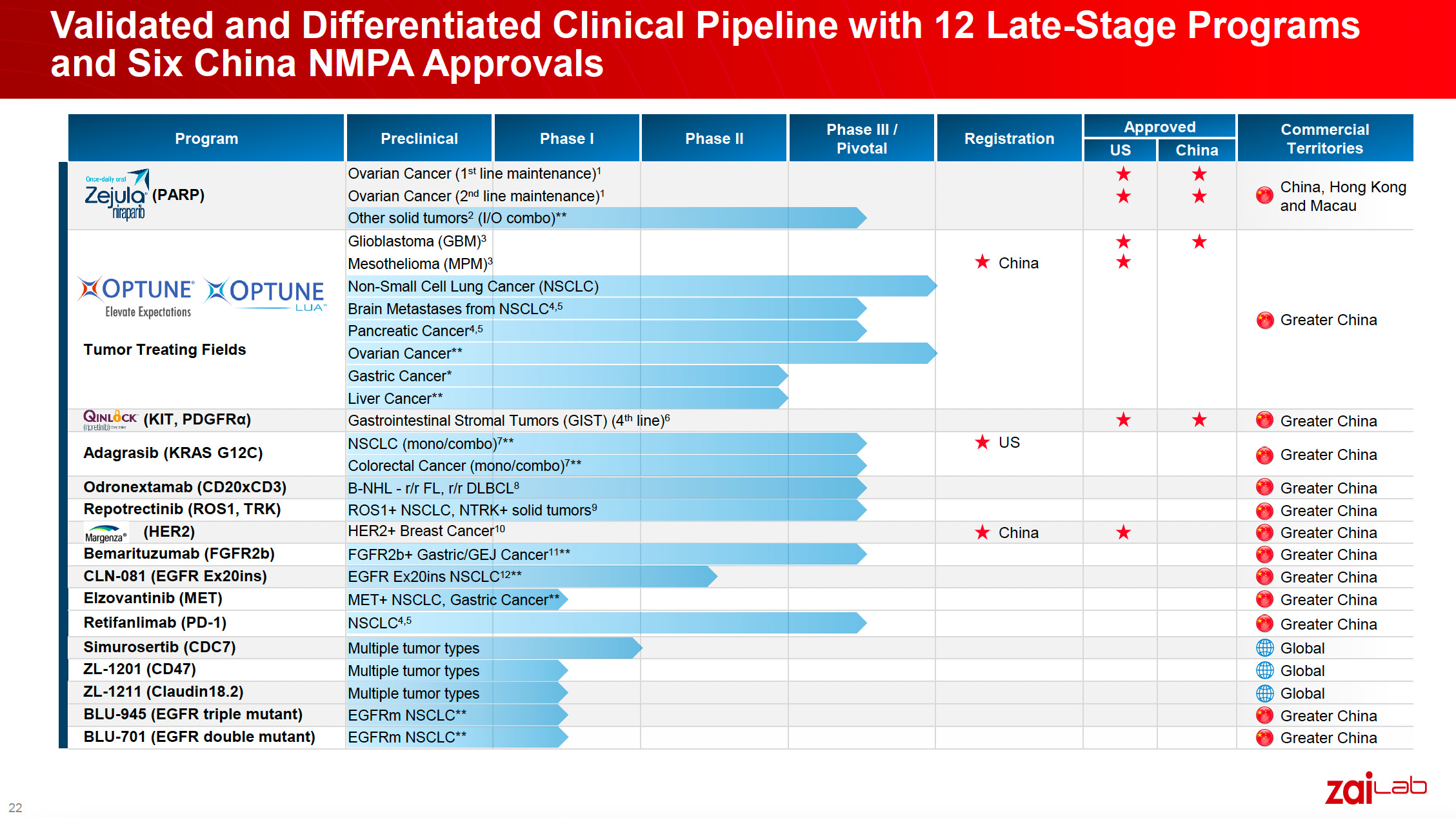Click China flag icon in the Zejula row
The height and width of the screenshot is (818, 1456).
click(1264, 195)
